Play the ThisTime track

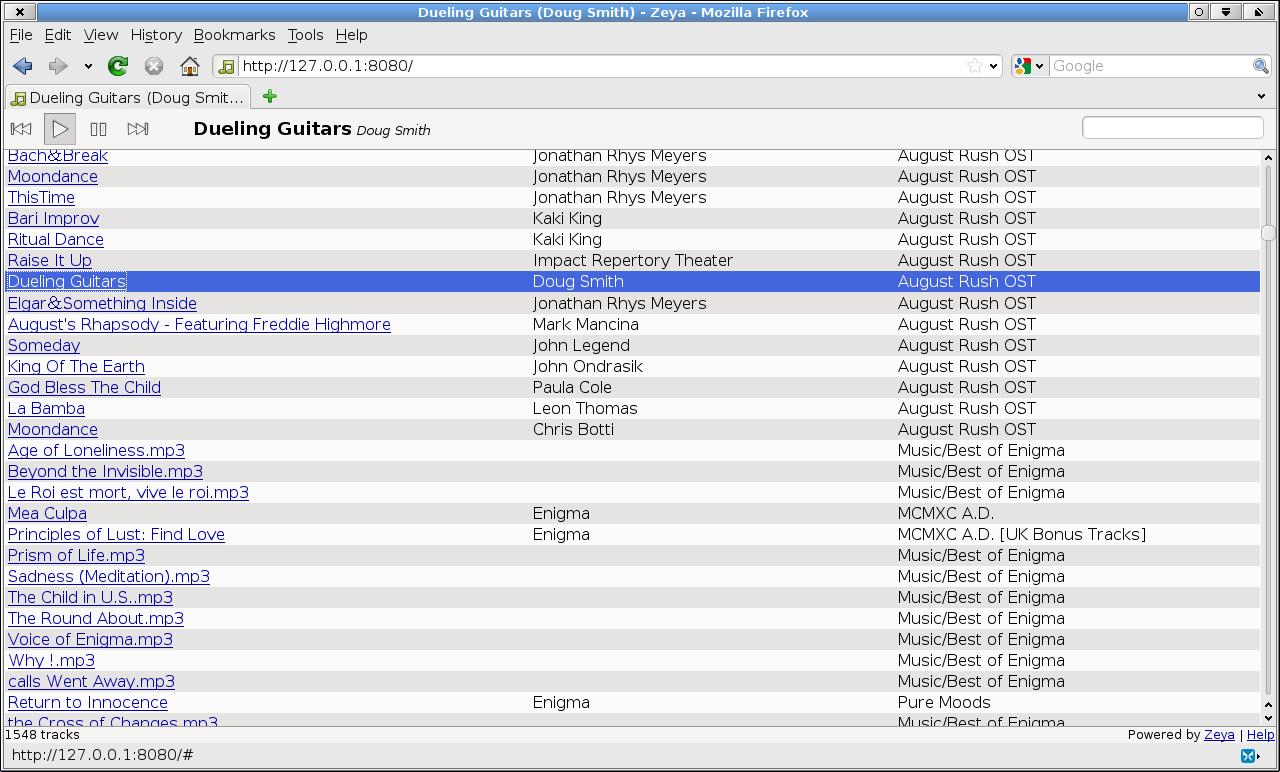tap(41, 198)
